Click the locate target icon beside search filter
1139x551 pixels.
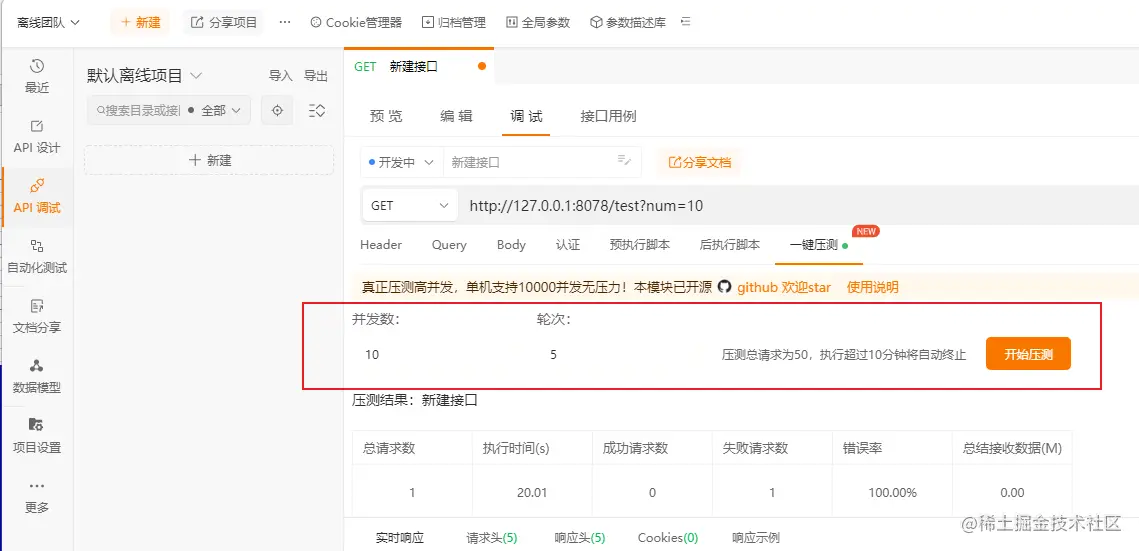coord(277,110)
